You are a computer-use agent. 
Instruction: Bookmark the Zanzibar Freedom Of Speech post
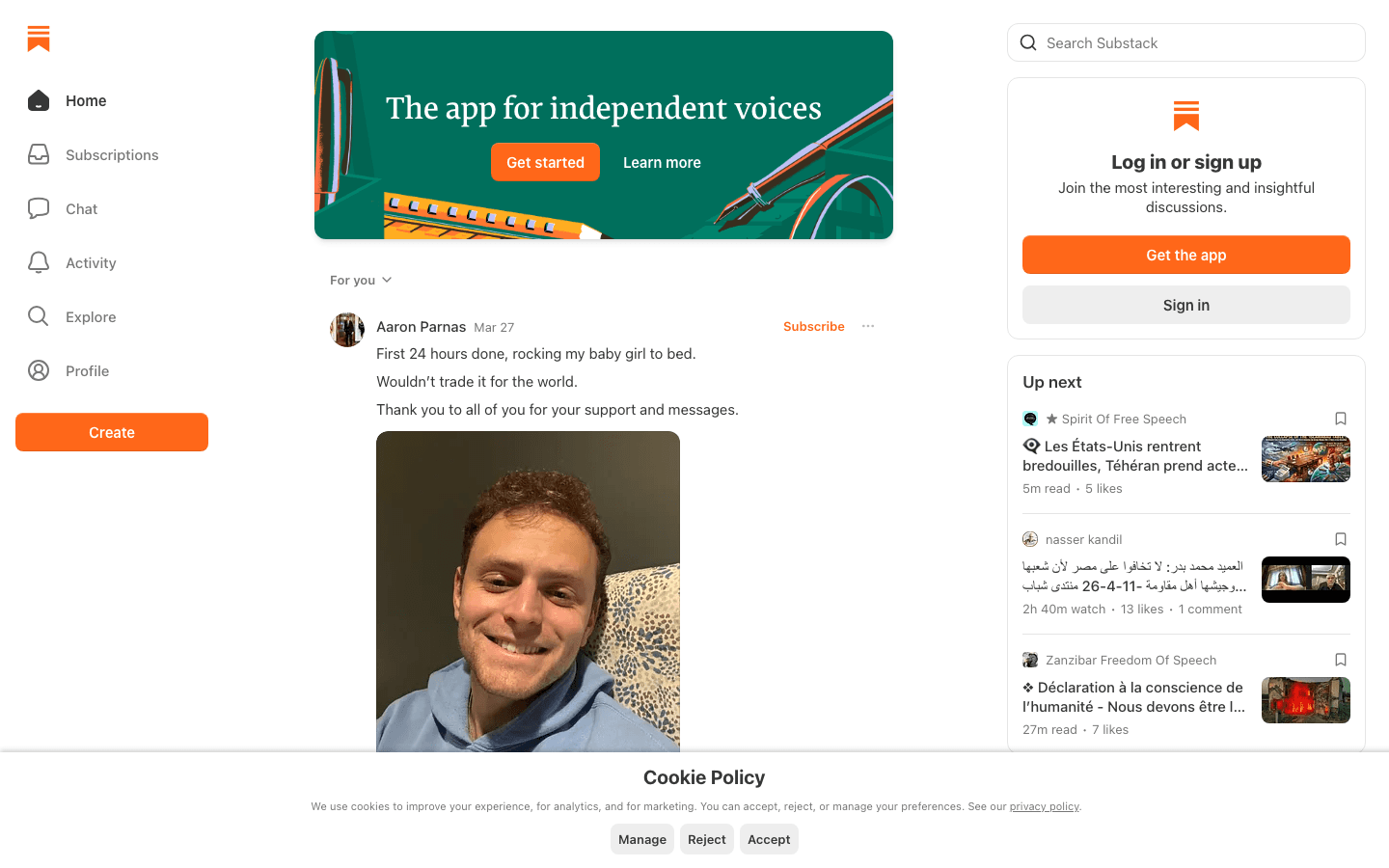(x=1340, y=660)
